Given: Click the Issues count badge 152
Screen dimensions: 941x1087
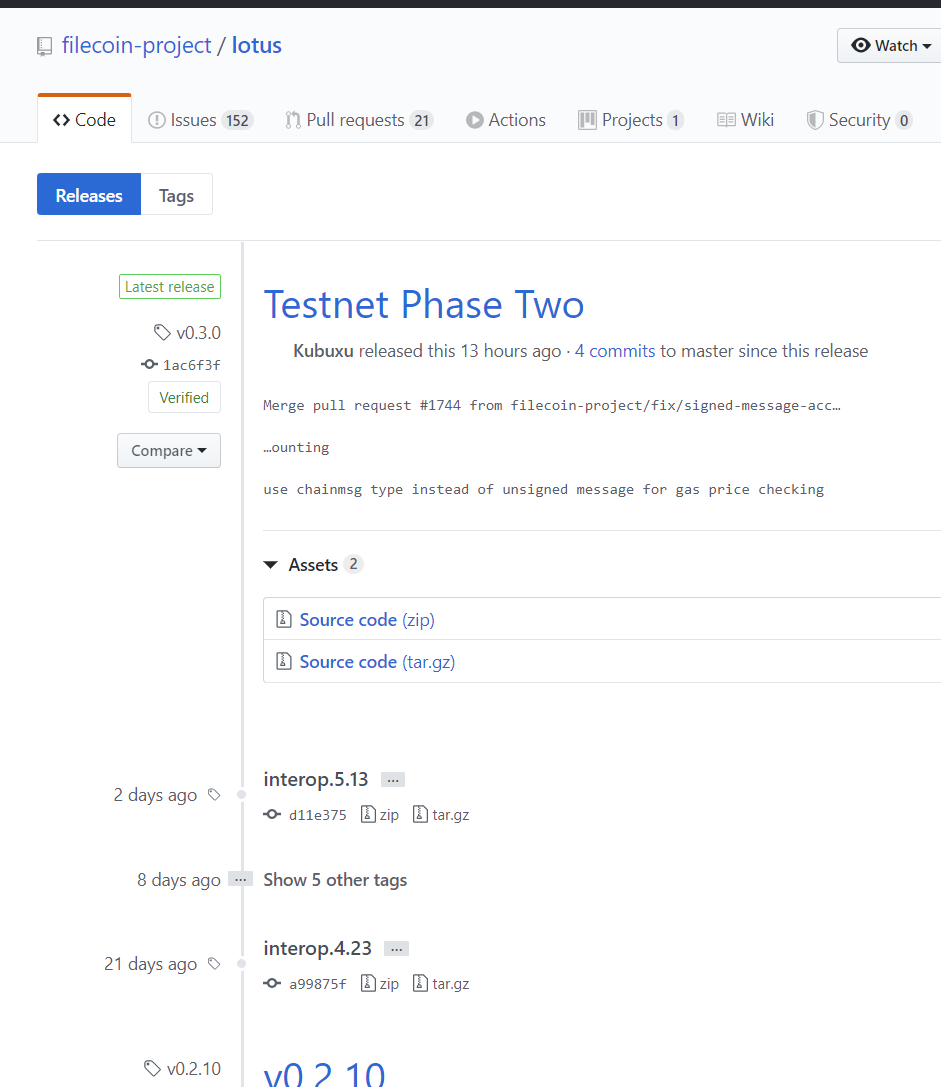Looking at the screenshot, I should (237, 121).
